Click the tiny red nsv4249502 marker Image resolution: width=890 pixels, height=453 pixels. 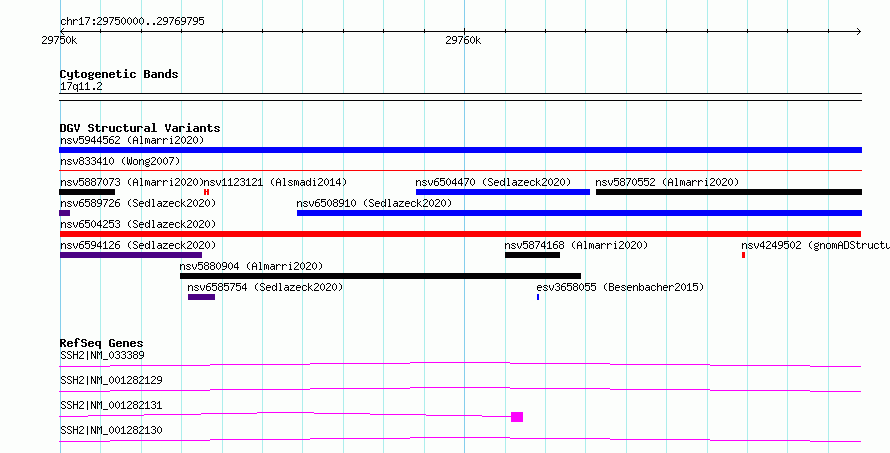744,255
